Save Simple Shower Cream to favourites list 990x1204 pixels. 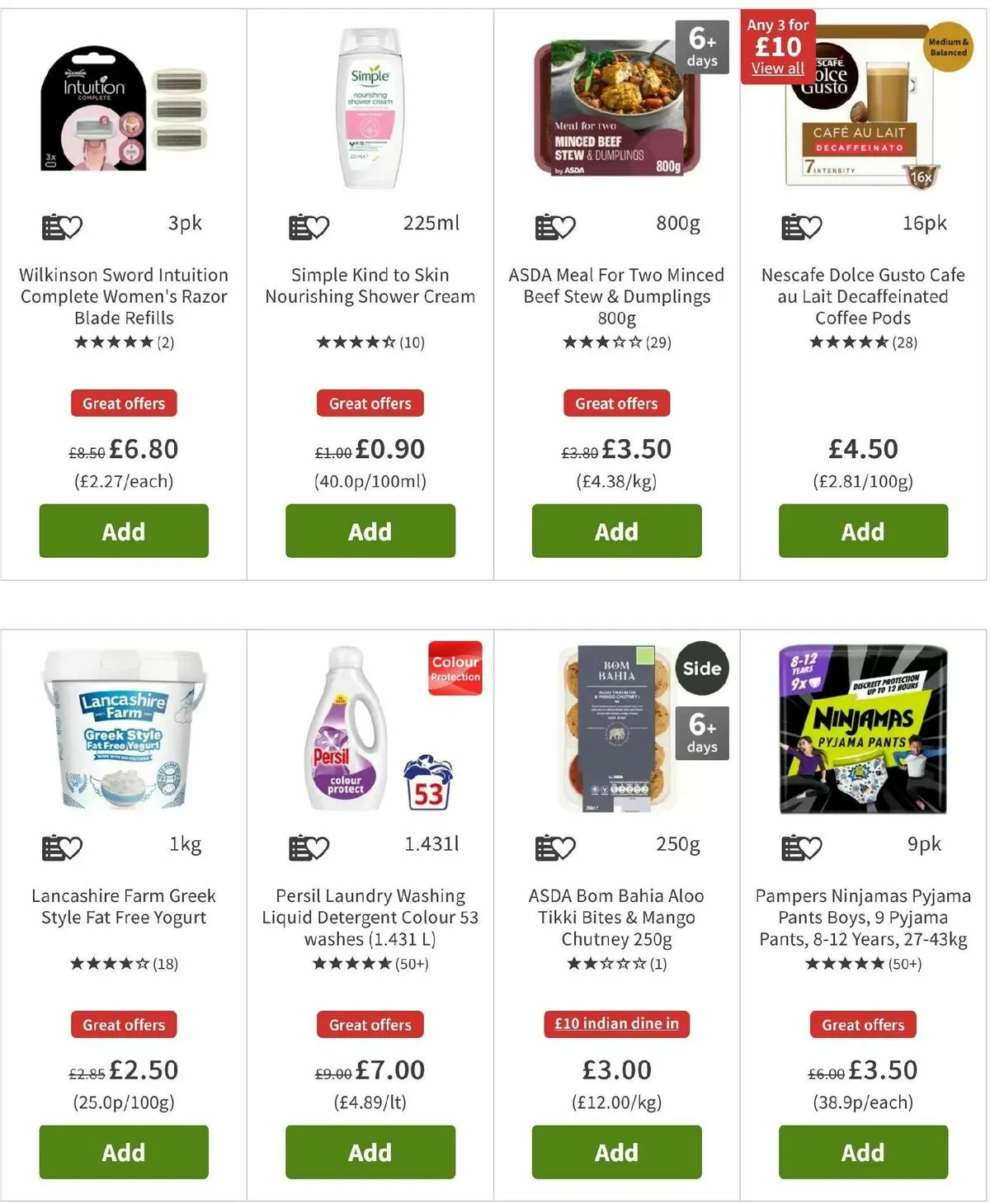pyautogui.click(x=309, y=226)
